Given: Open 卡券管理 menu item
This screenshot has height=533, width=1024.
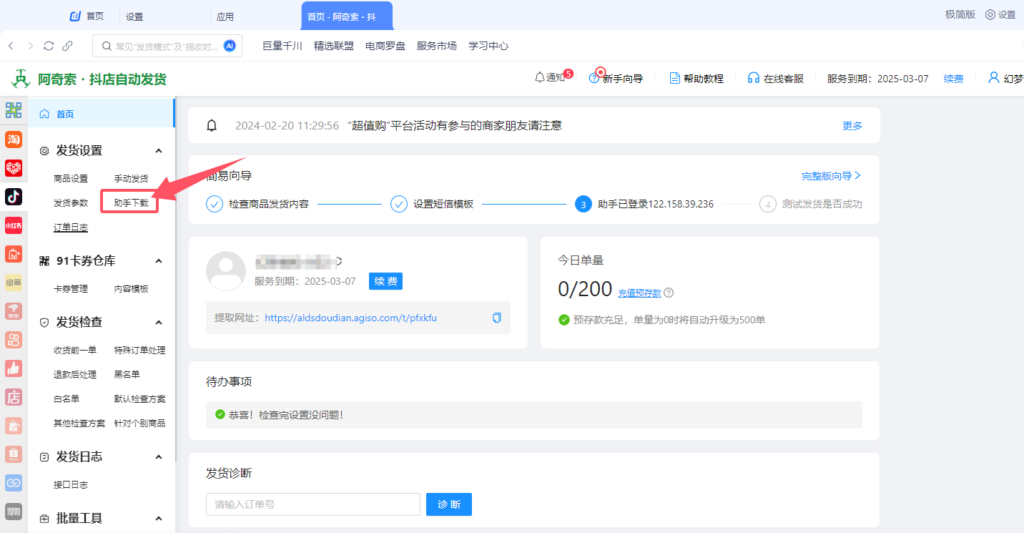Looking at the screenshot, I should (71, 289).
